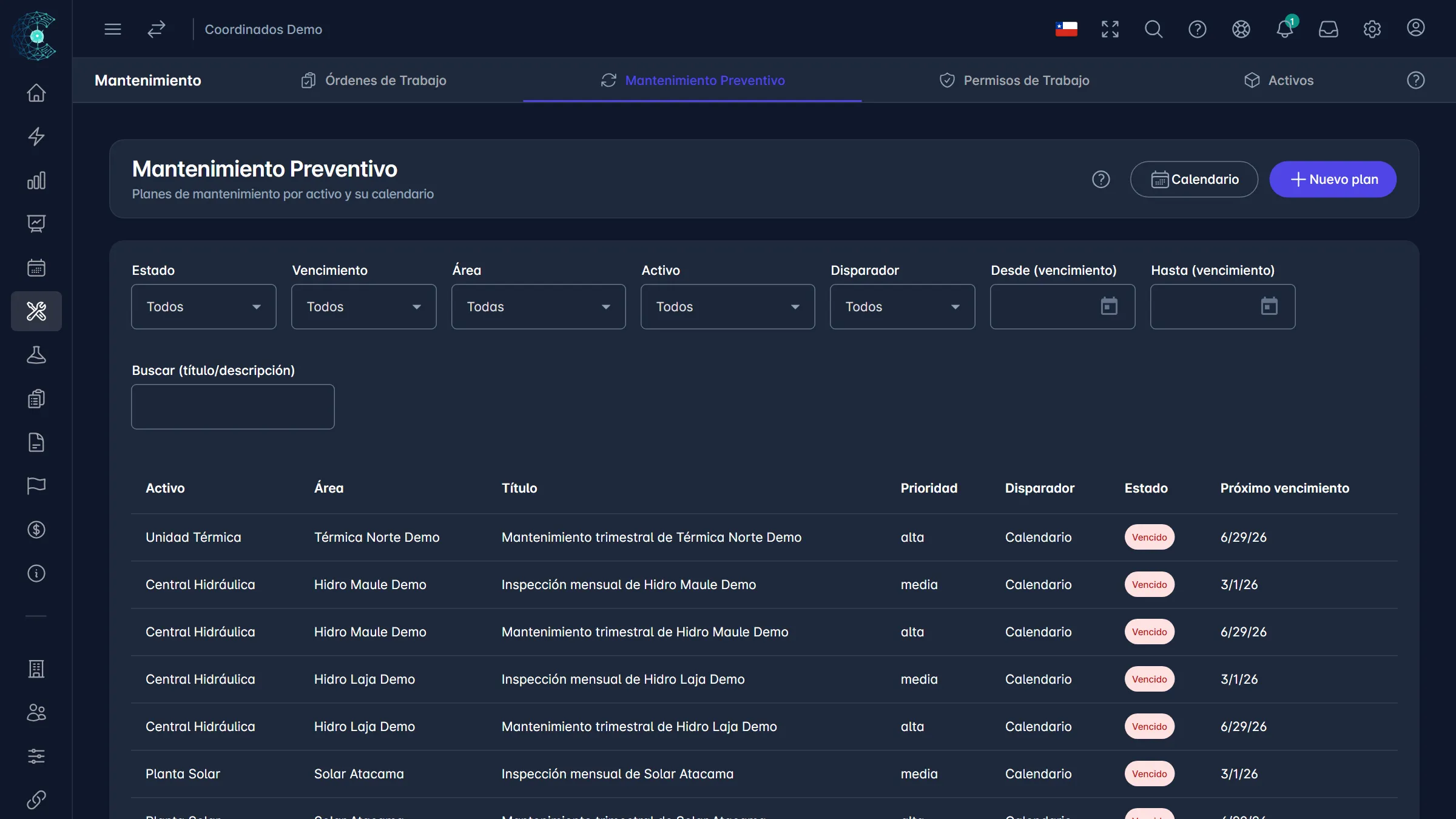This screenshot has width=1456, height=819.
Task: Open Inspección mensual de Hidro Laja Demo row
Action: (x=764, y=679)
